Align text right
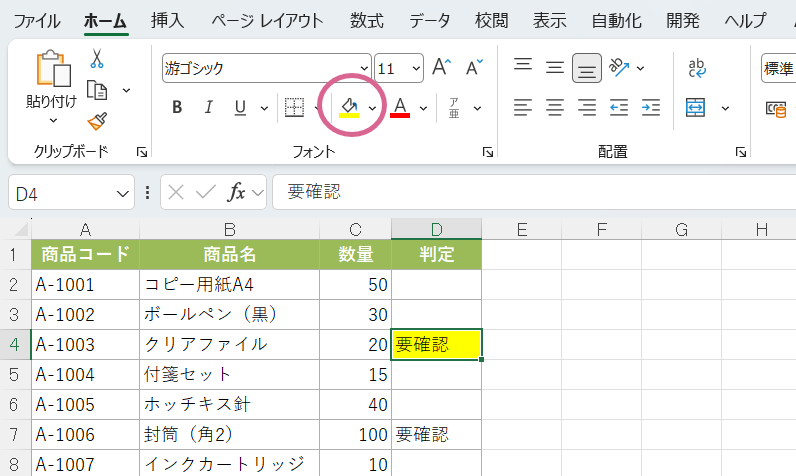The width and height of the screenshot is (796, 476). pyautogui.click(x=587, y=108)
